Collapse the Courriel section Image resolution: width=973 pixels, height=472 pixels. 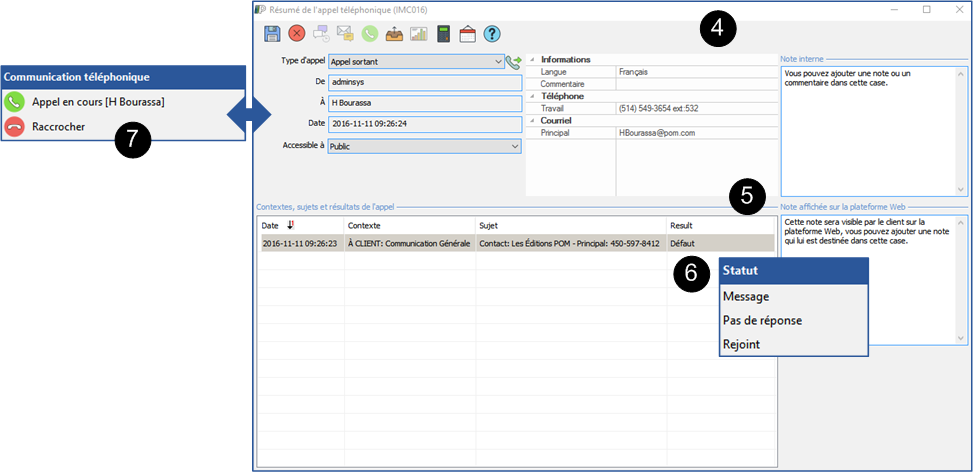(532, 120)
